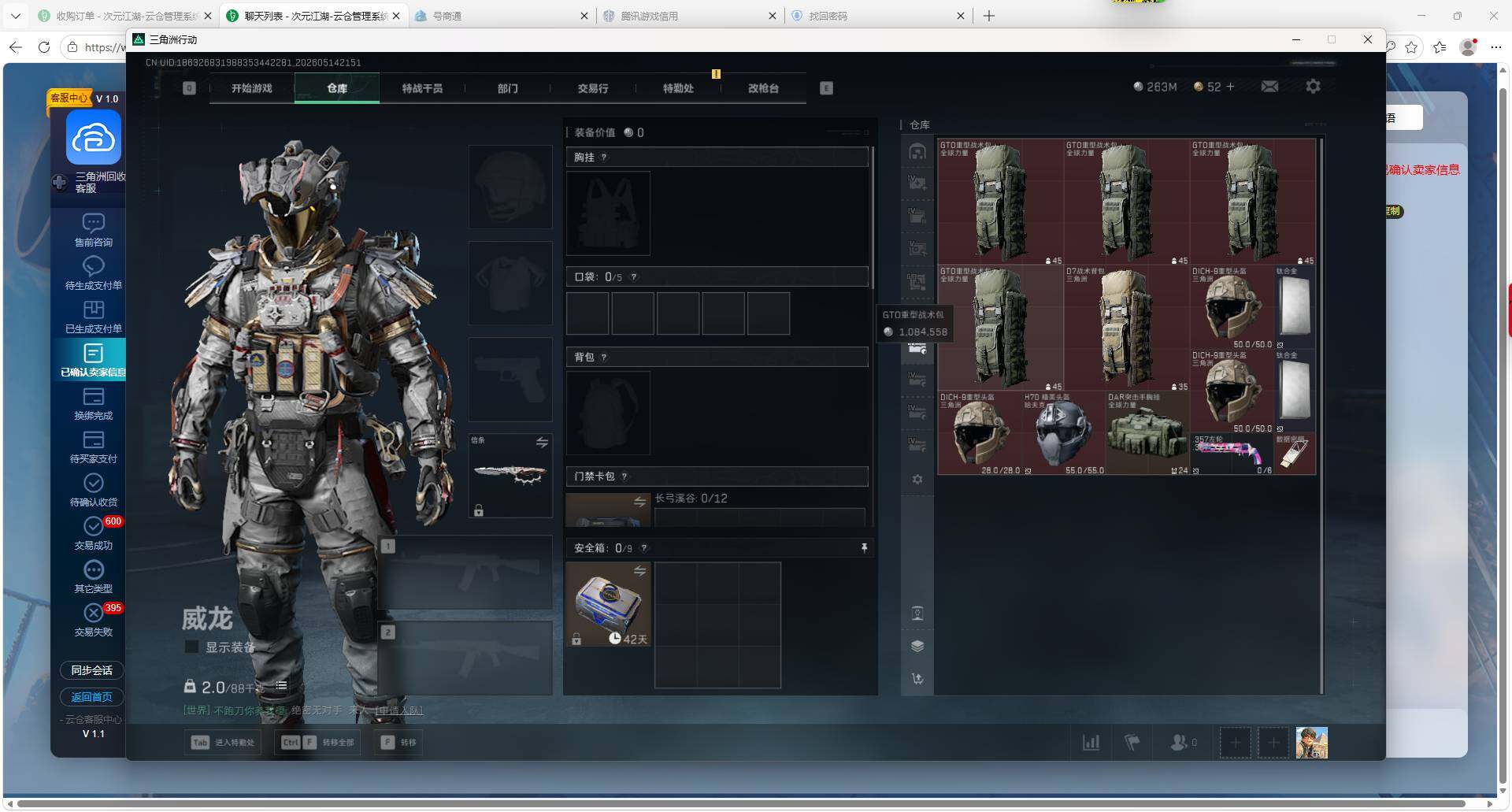Select the DAR突击手胸挂 in the warehouse
Screen dimensions: 1512x812
pyautogui.click(x=1147, y=433)
